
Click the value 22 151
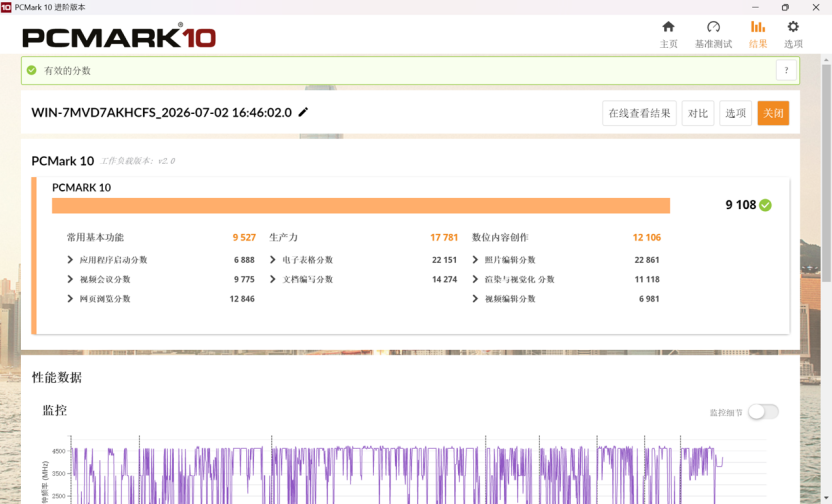(444, 260)
